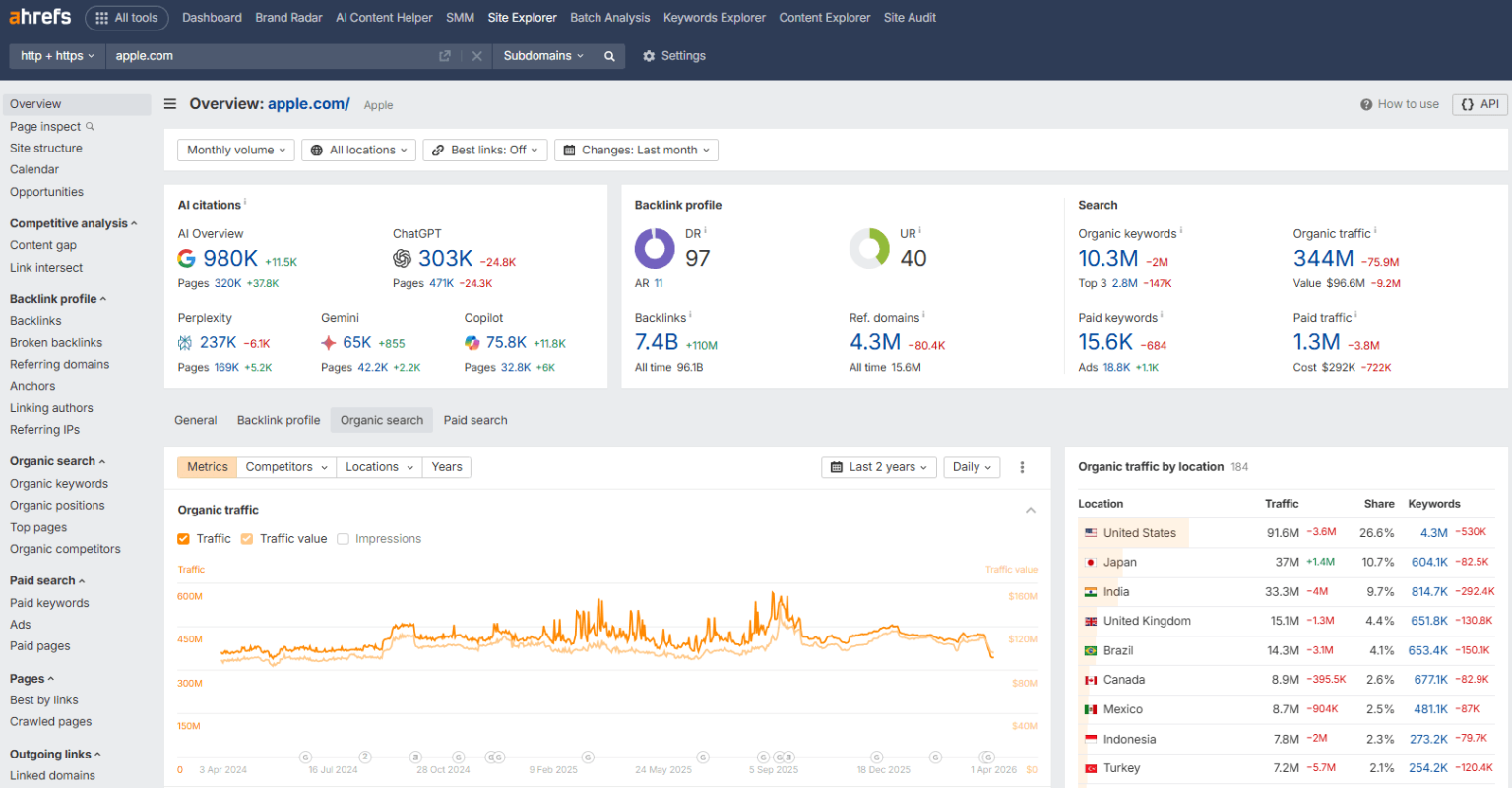Open the All locations dropdown
Image resolution: width=1512 pixels, height=788 pixels.
coord(359,150)
